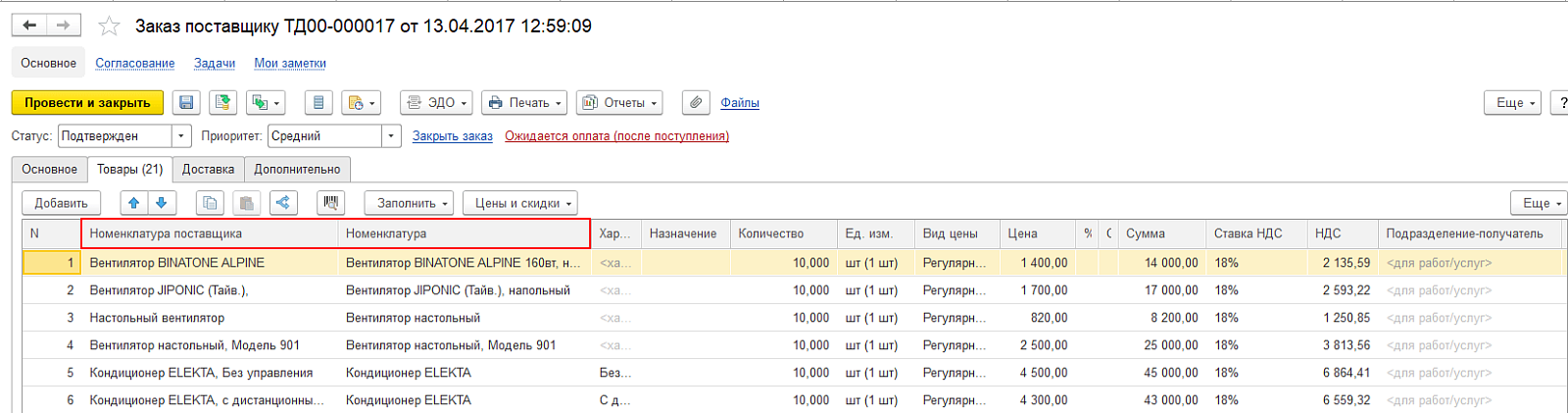The height and width of the screenshot is (413, 1568).
Task: Click the Вид цены column header
Action: [x=956, y=233]
